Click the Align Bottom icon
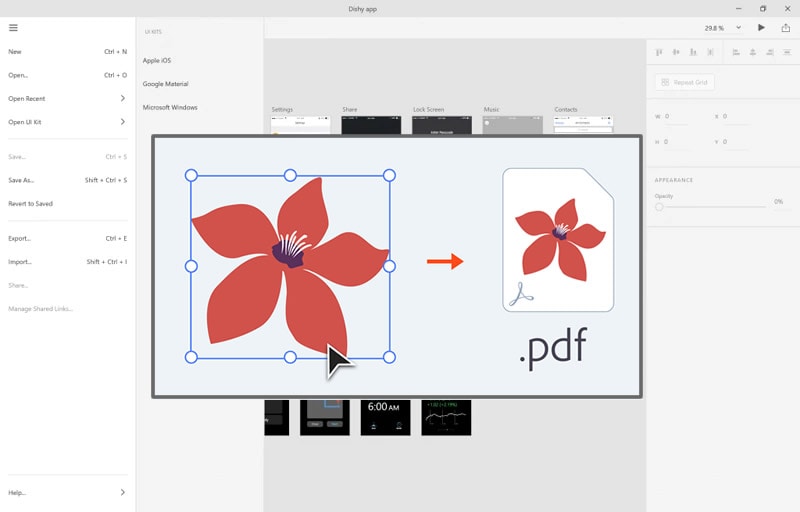The image size is (800, 512). [693, 52]
